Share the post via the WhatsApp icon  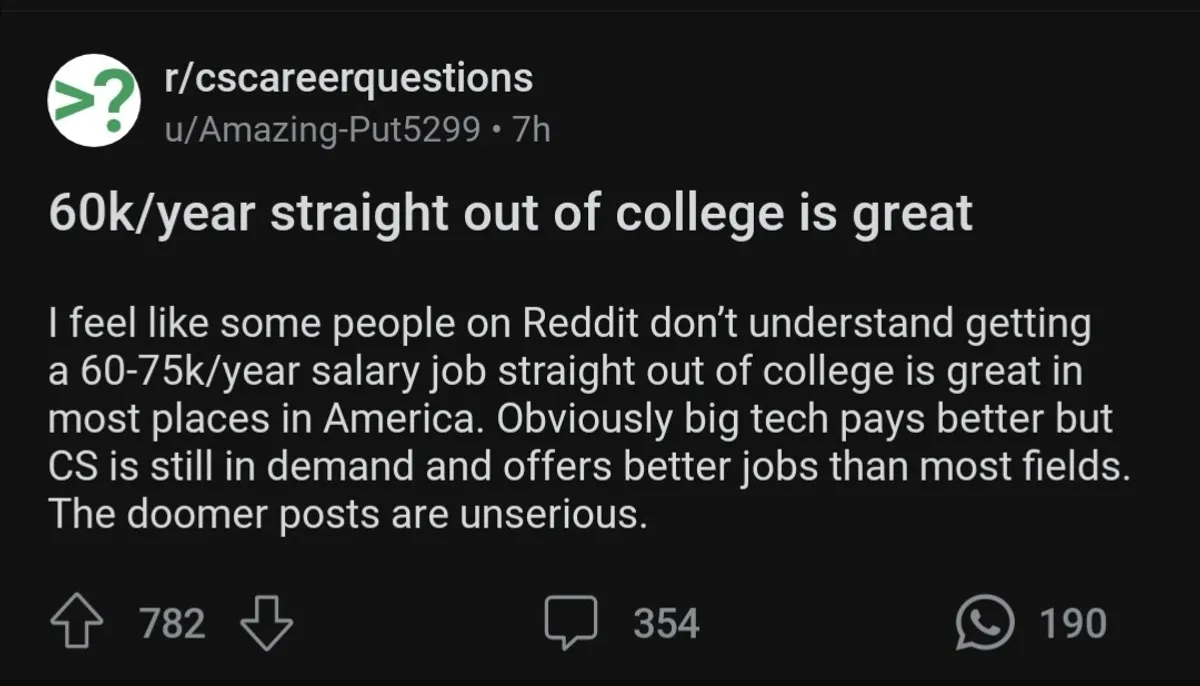pos(985,623)
